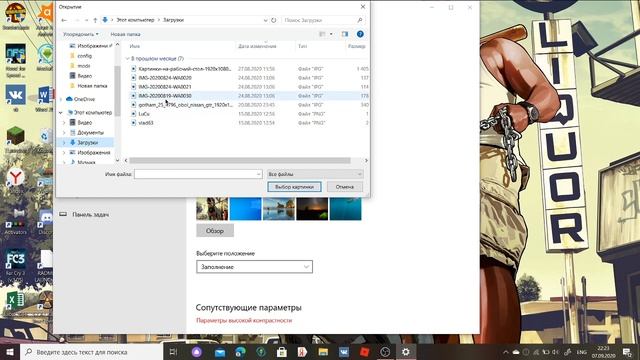Click the file list horizontal scrollbar
Viewport: 640px width, 360px height.
click(x=240, y=160)
